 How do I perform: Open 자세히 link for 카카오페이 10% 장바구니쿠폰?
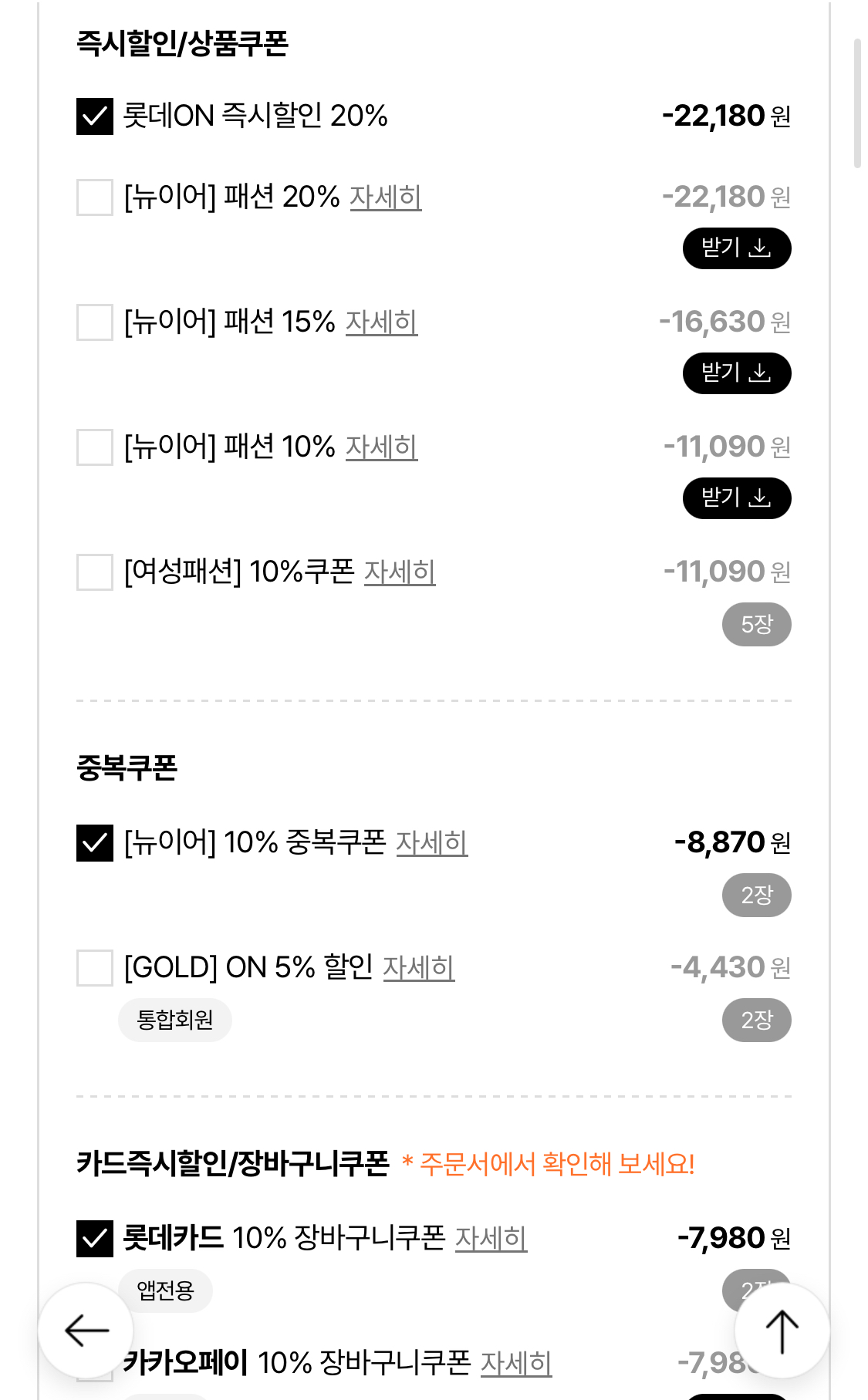pyautogui.click(x=515, y=1364)
